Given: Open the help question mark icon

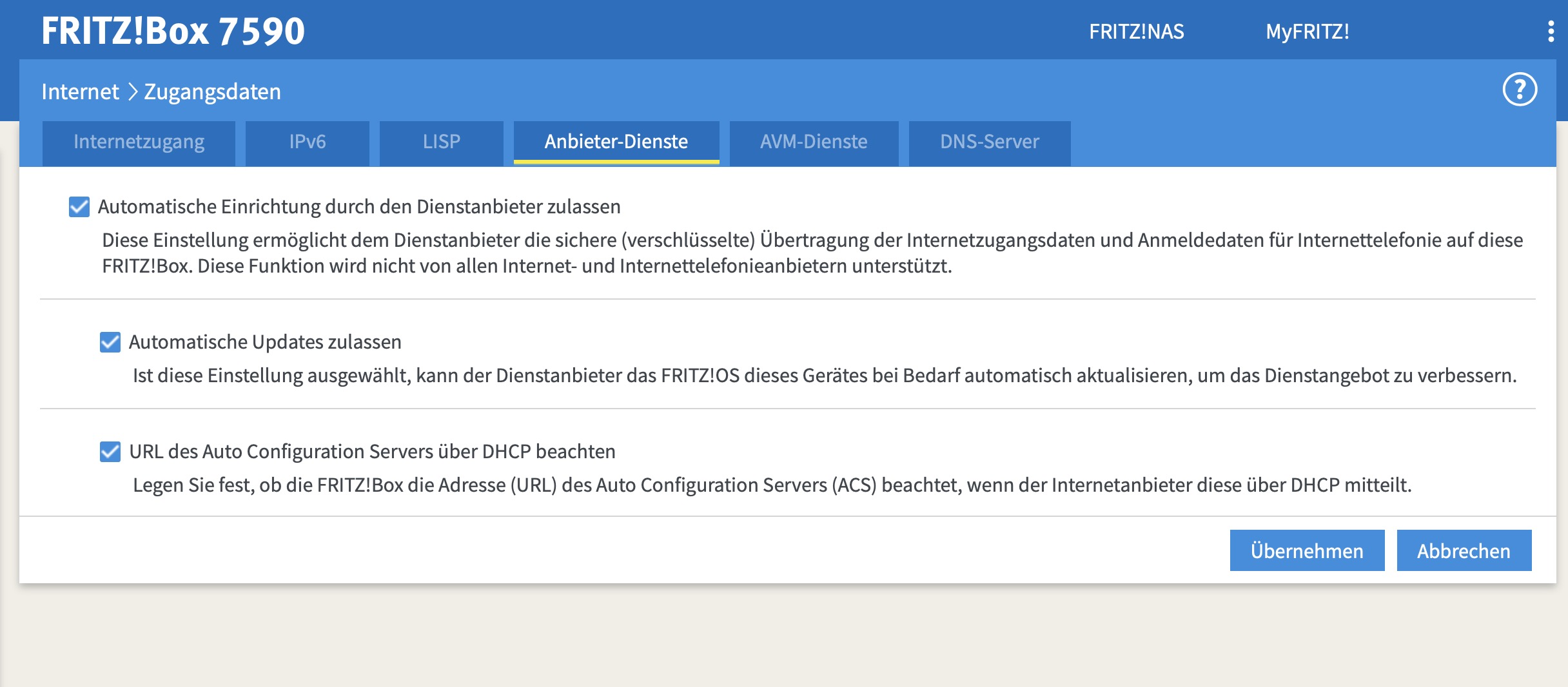Looking at the screenshot, I should (x=1520, y=90).
